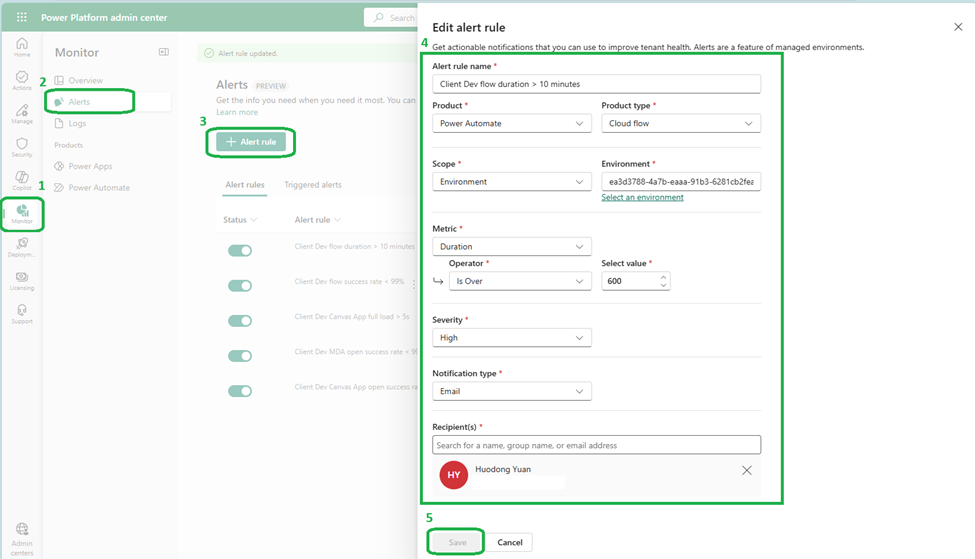This screenshot has width=975, height=559.
Task: Open Manage in the left rail
Action: pyautogui.click(x=22, y=114)
